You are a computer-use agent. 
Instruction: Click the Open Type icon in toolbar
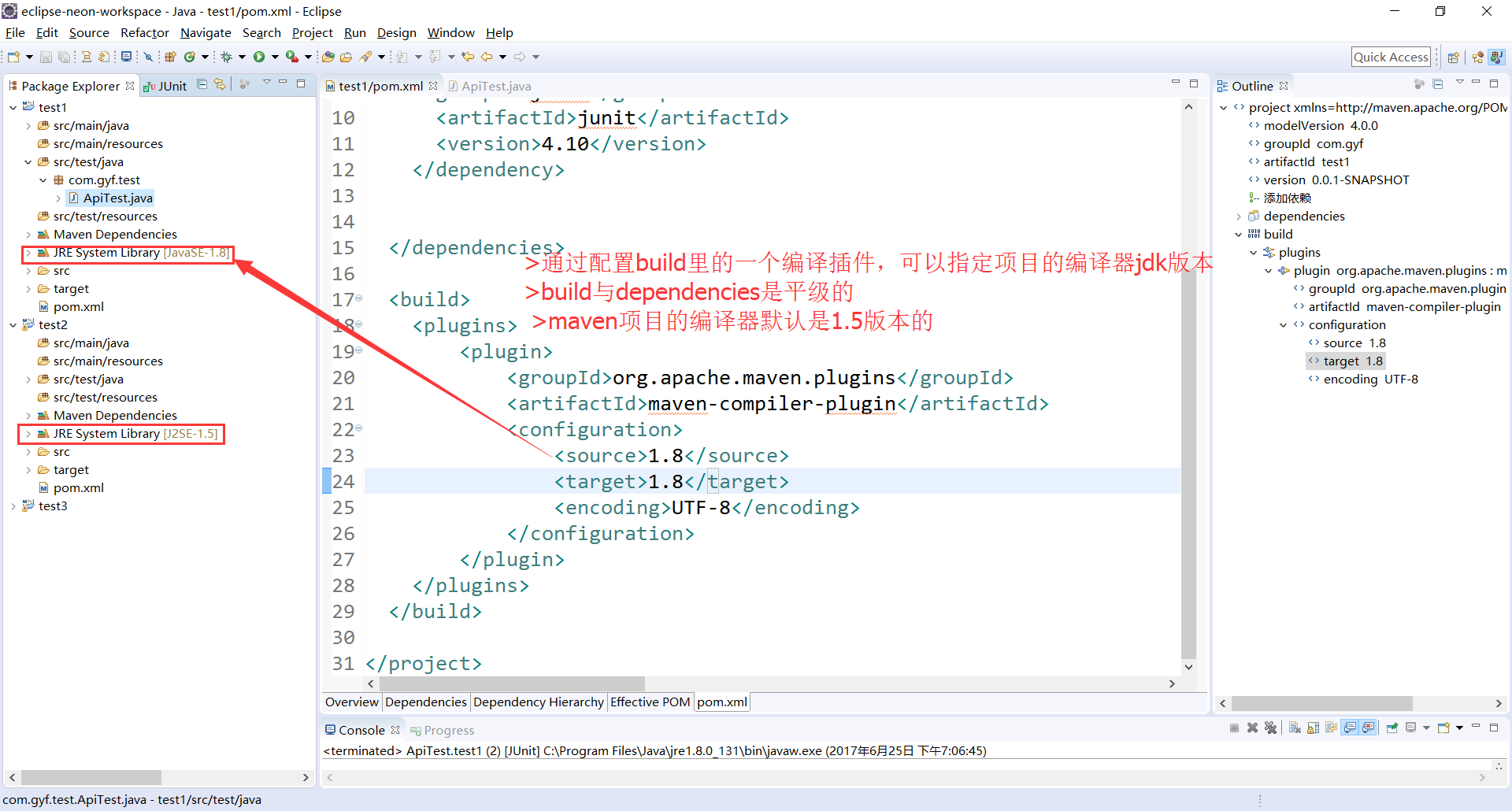[x=328, y=57]
